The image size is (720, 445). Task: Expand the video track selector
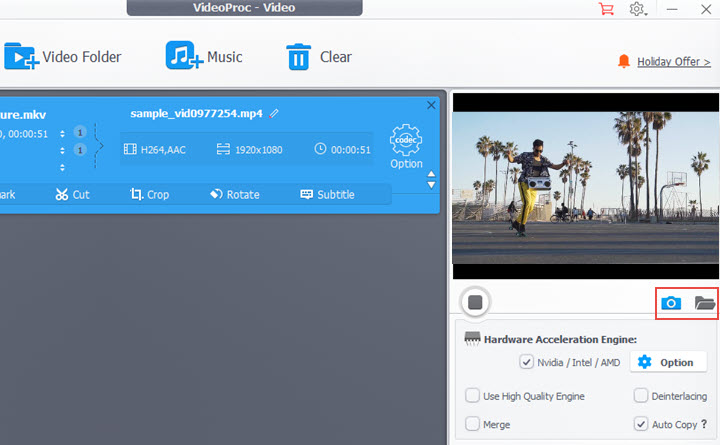(62, 134)
